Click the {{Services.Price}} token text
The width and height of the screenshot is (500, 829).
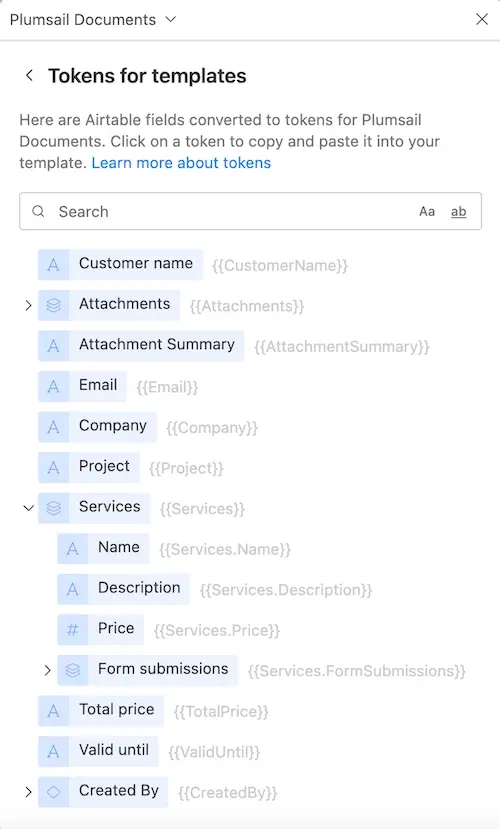coord(217,631)
